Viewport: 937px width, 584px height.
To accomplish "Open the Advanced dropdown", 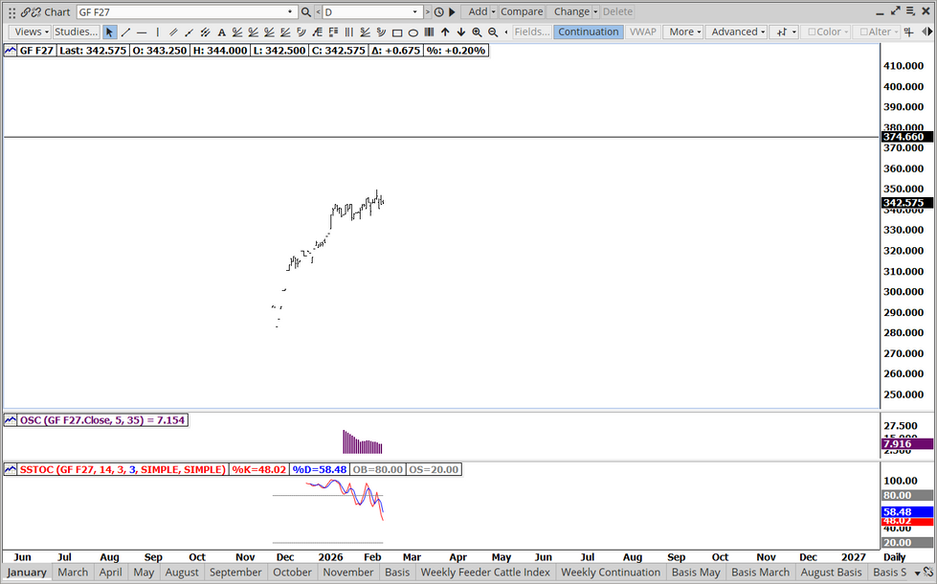I will [x=737, y=32].
